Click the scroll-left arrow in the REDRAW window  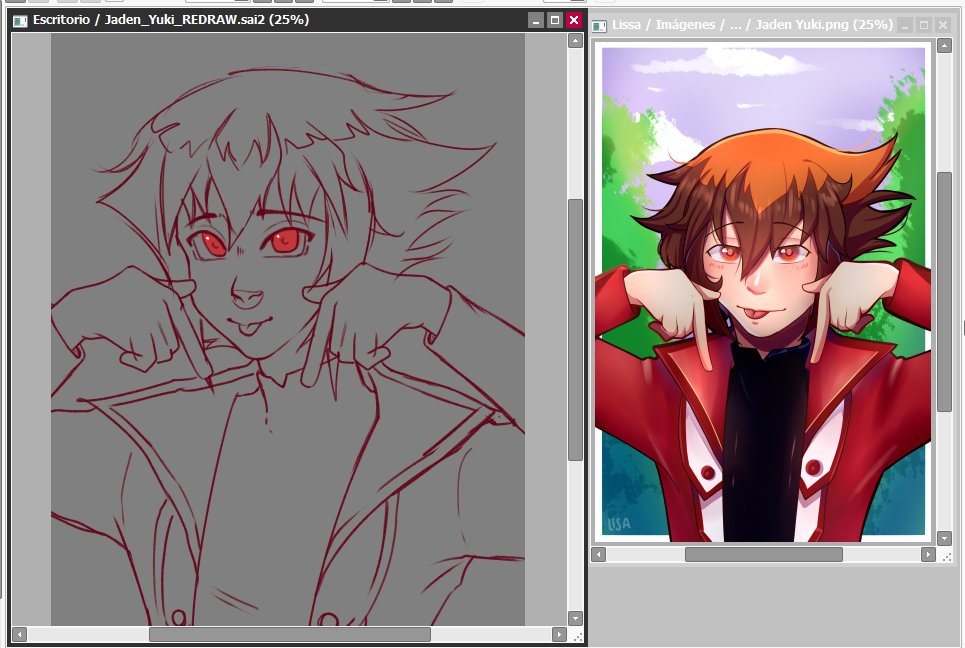[x=20, y=634]
